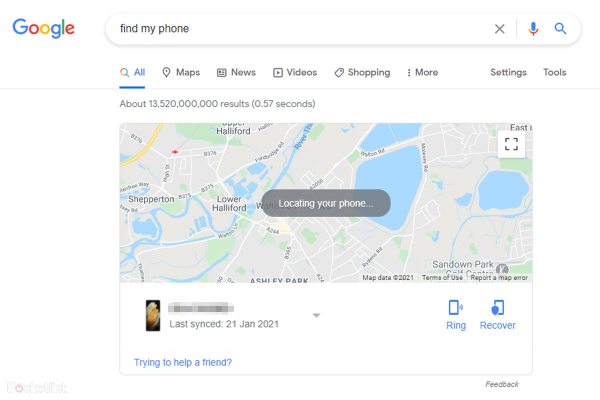Click the blue magnifier search icon
The width and height of the screenshot is (600, 400).
[560, 29]
